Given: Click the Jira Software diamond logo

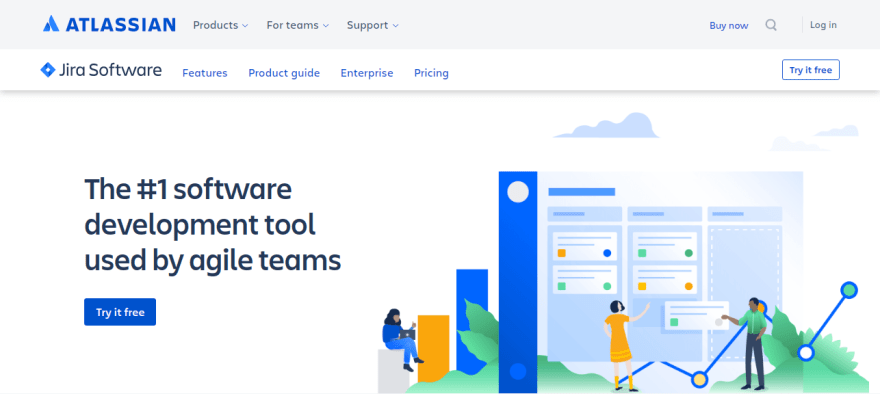Looking at the screenshot, I should (x=48, y=70).
